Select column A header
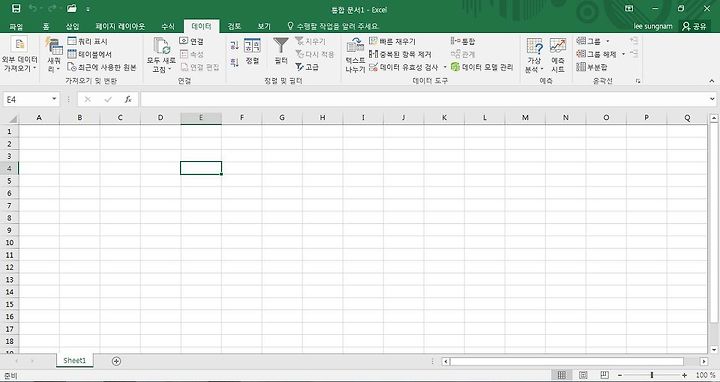 (x=39, y=118)
